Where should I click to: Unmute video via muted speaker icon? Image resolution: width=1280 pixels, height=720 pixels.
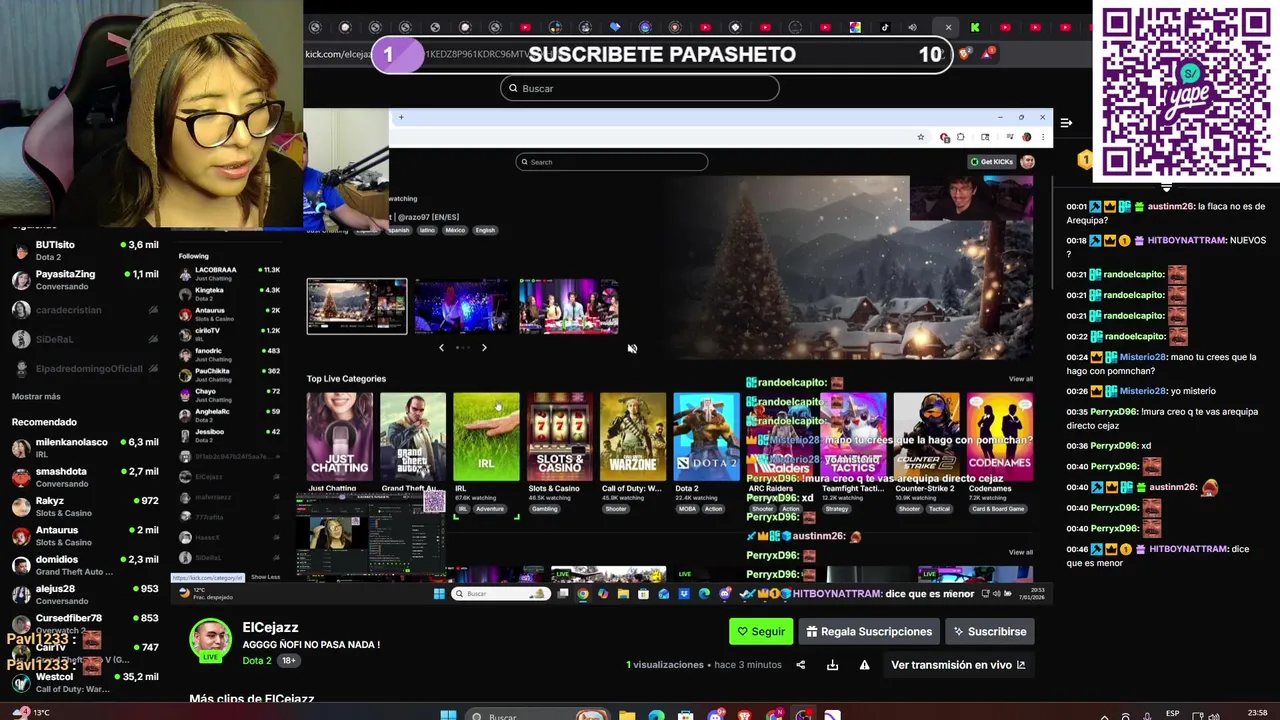tap(632, 349)
